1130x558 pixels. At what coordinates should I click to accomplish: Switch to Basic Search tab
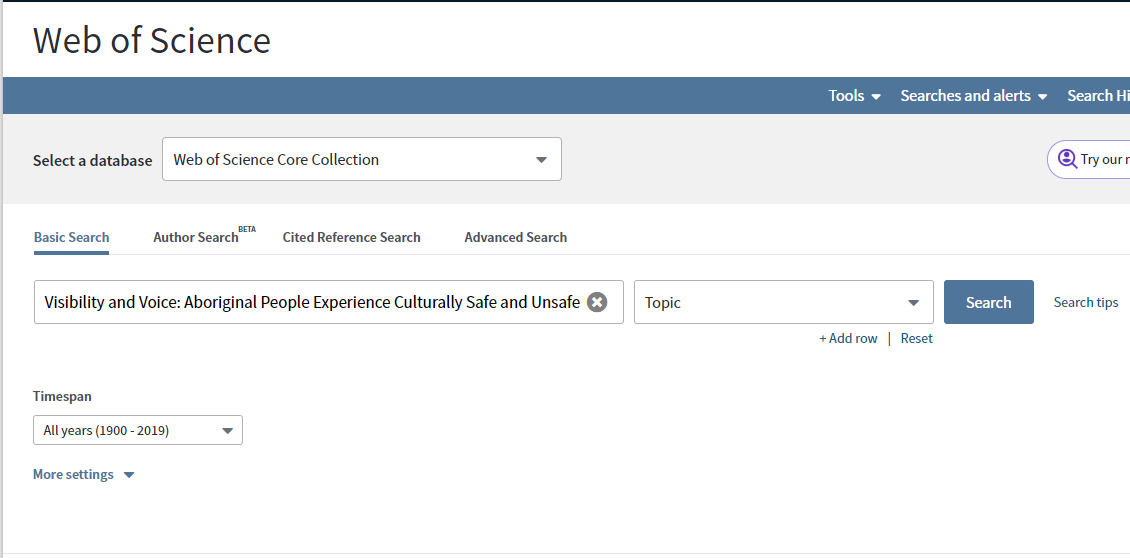71,237
